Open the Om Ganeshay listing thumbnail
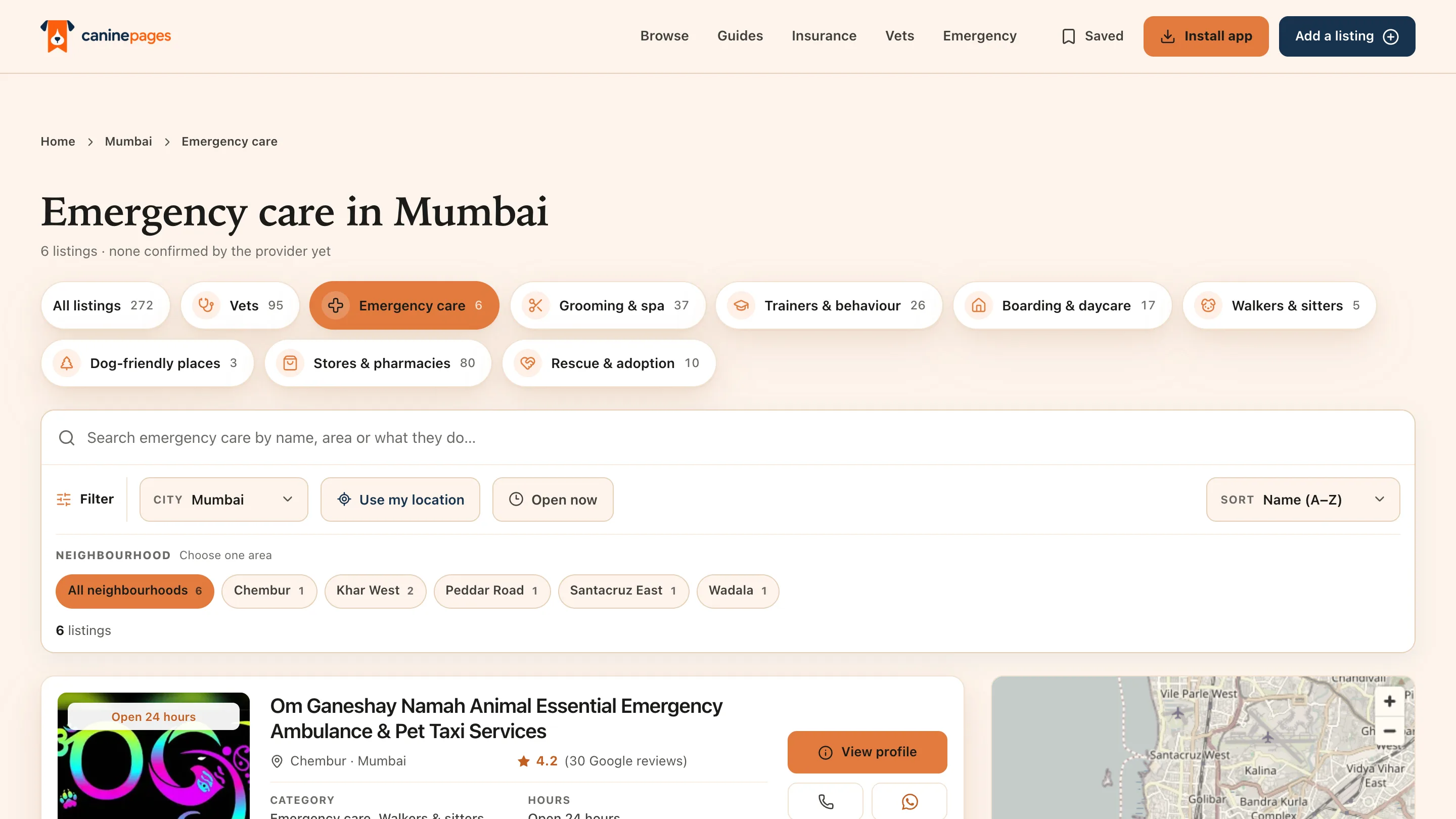The height and width of the screenshot is (819, 1456). (153, 756)
